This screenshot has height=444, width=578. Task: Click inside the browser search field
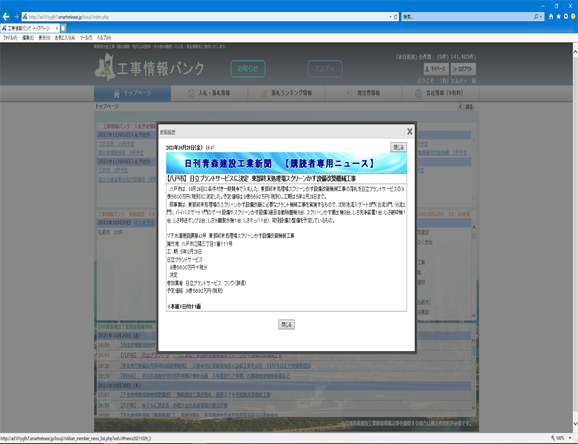pyautogui.click(x=467, y=17)
